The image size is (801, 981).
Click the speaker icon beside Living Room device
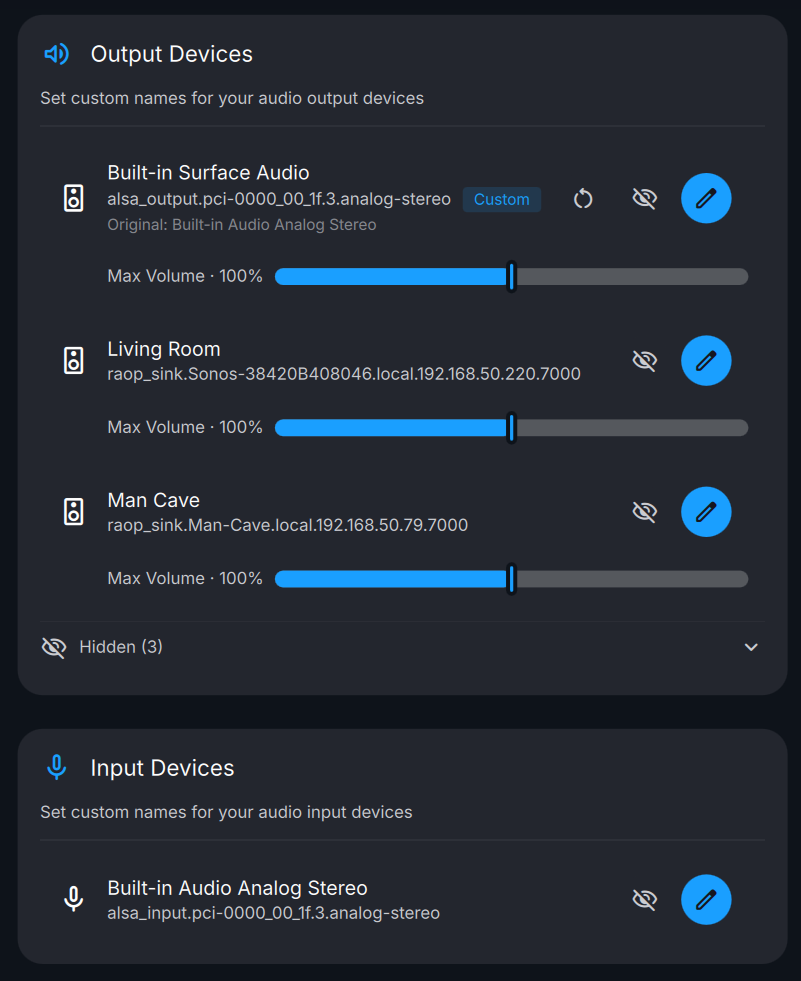(x=73, y=360)
